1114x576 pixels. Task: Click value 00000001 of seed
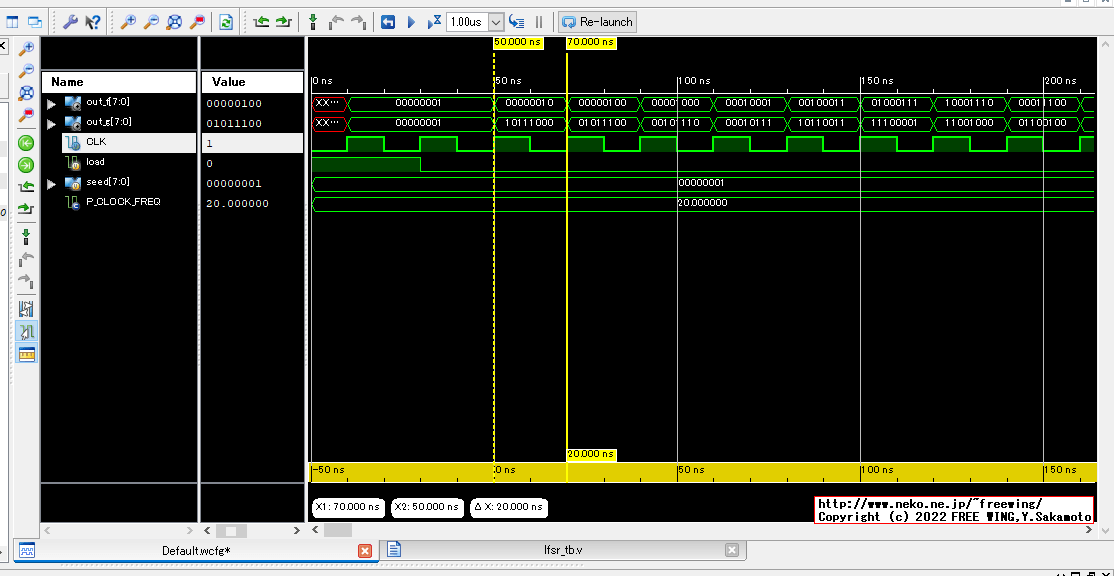tap(234, 184)
